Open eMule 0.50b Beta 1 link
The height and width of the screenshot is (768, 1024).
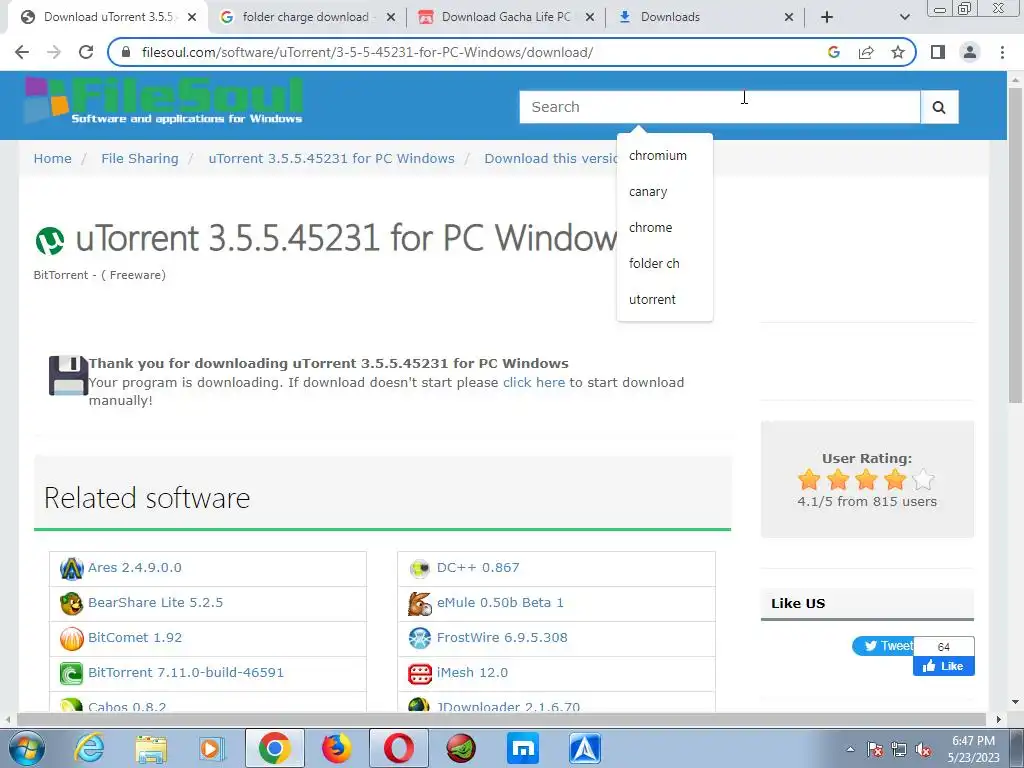point(500,603)
